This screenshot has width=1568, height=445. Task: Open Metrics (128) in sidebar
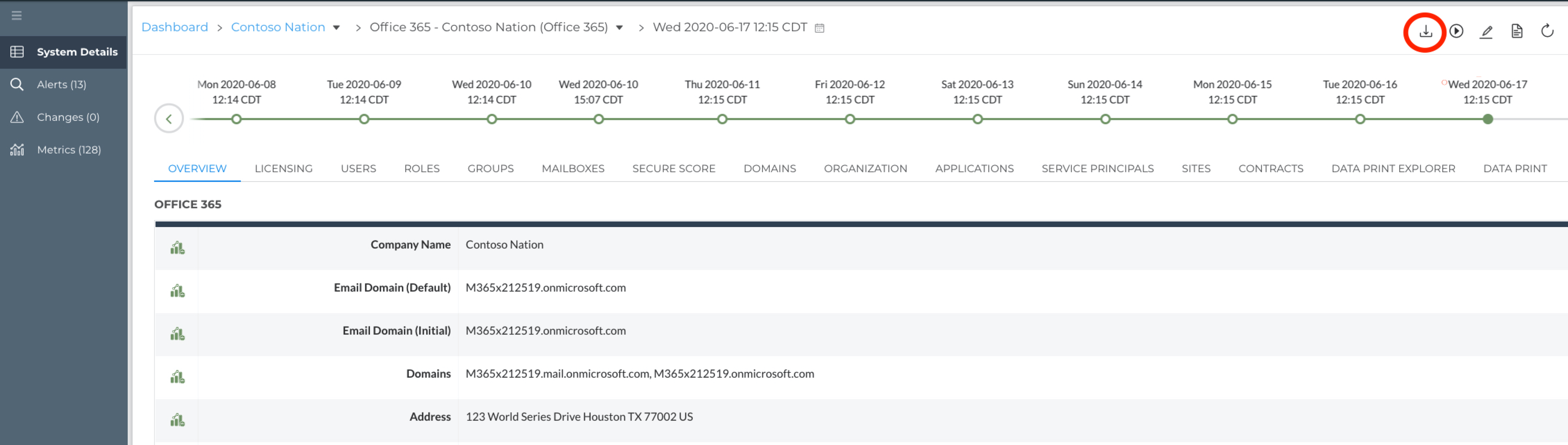(x=63, y=150)
